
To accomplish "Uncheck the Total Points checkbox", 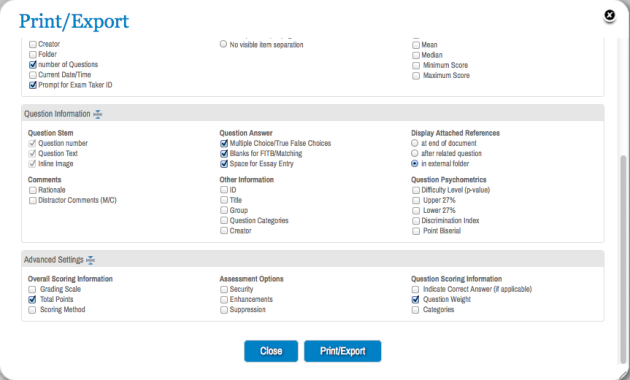I will [32, 300].
